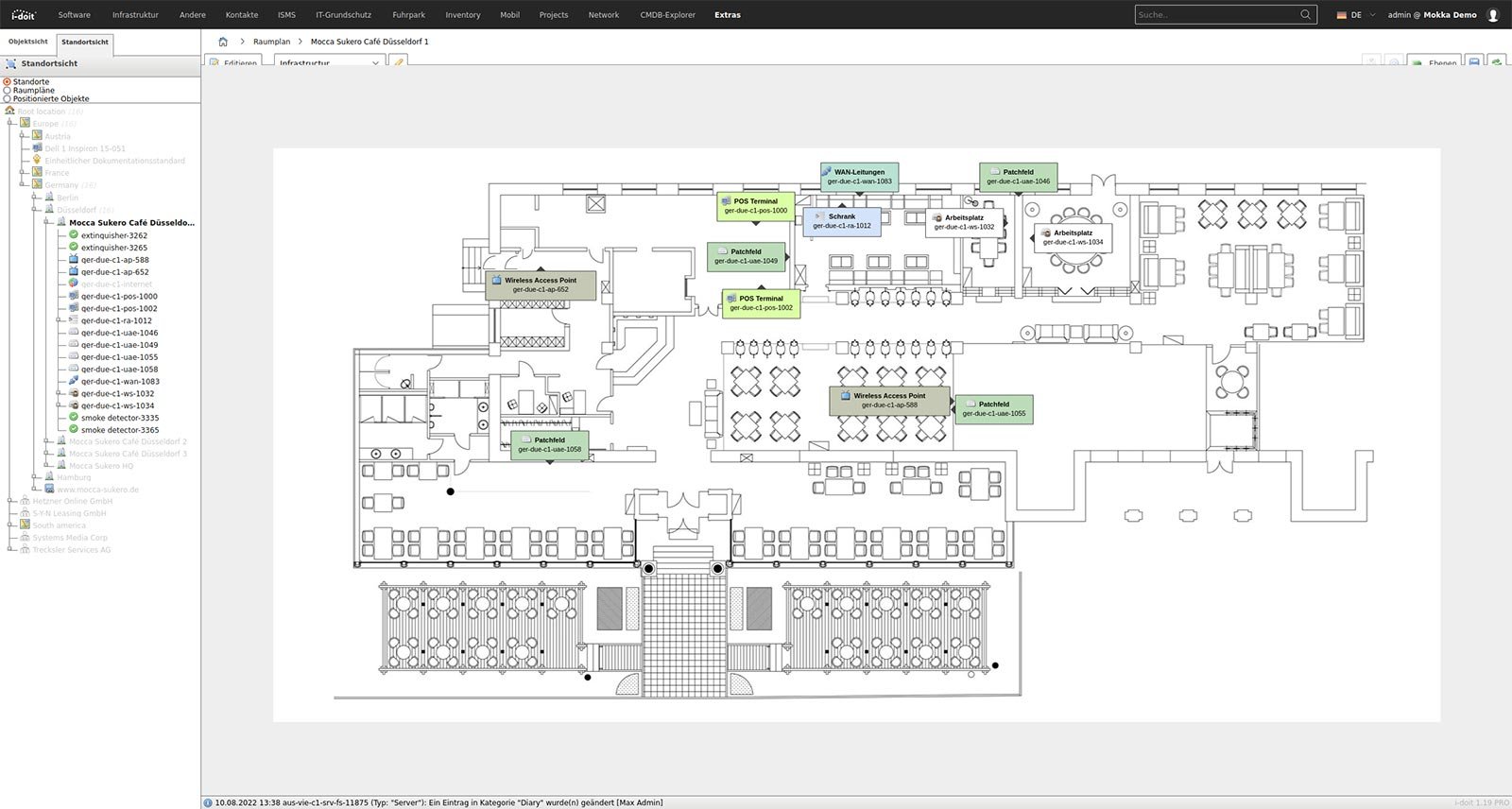The height and width of the screenshot is (809, 1512).
Task: Select the Raumpläne radio button
Action: [x=8, y=91]
